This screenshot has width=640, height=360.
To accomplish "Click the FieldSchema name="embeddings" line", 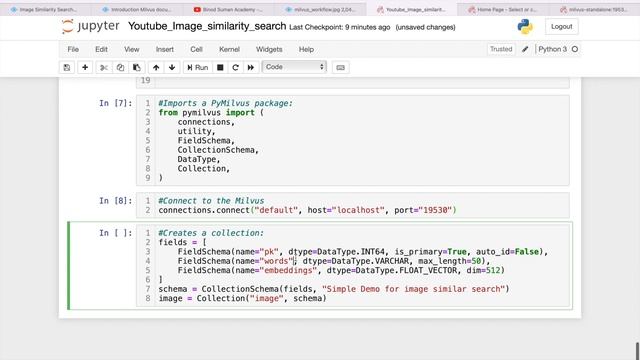I will [x=341, y=271].
